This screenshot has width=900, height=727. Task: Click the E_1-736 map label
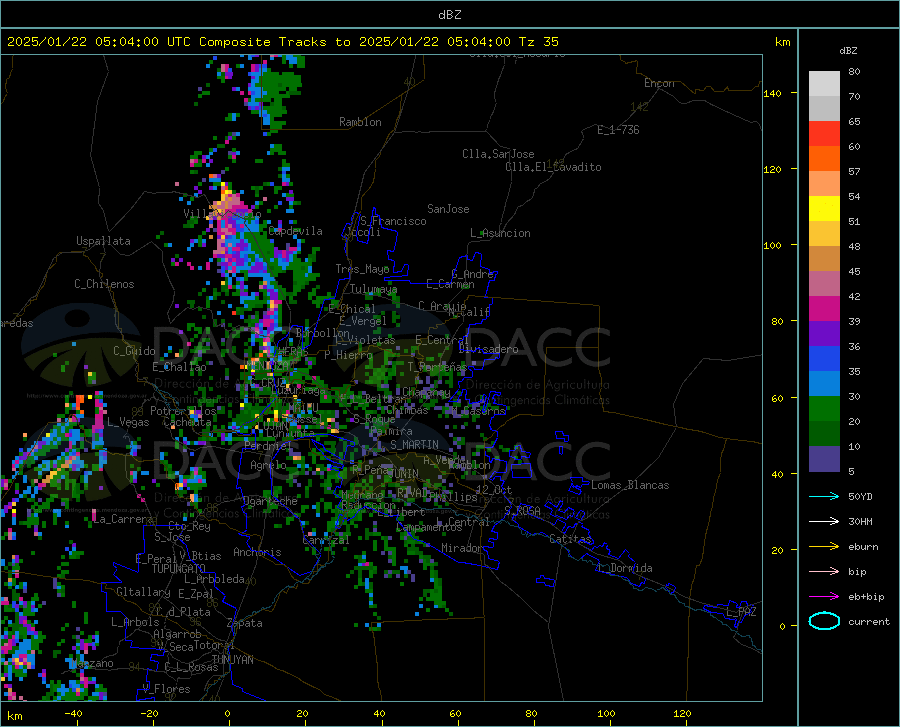click(x=618, y=130)
